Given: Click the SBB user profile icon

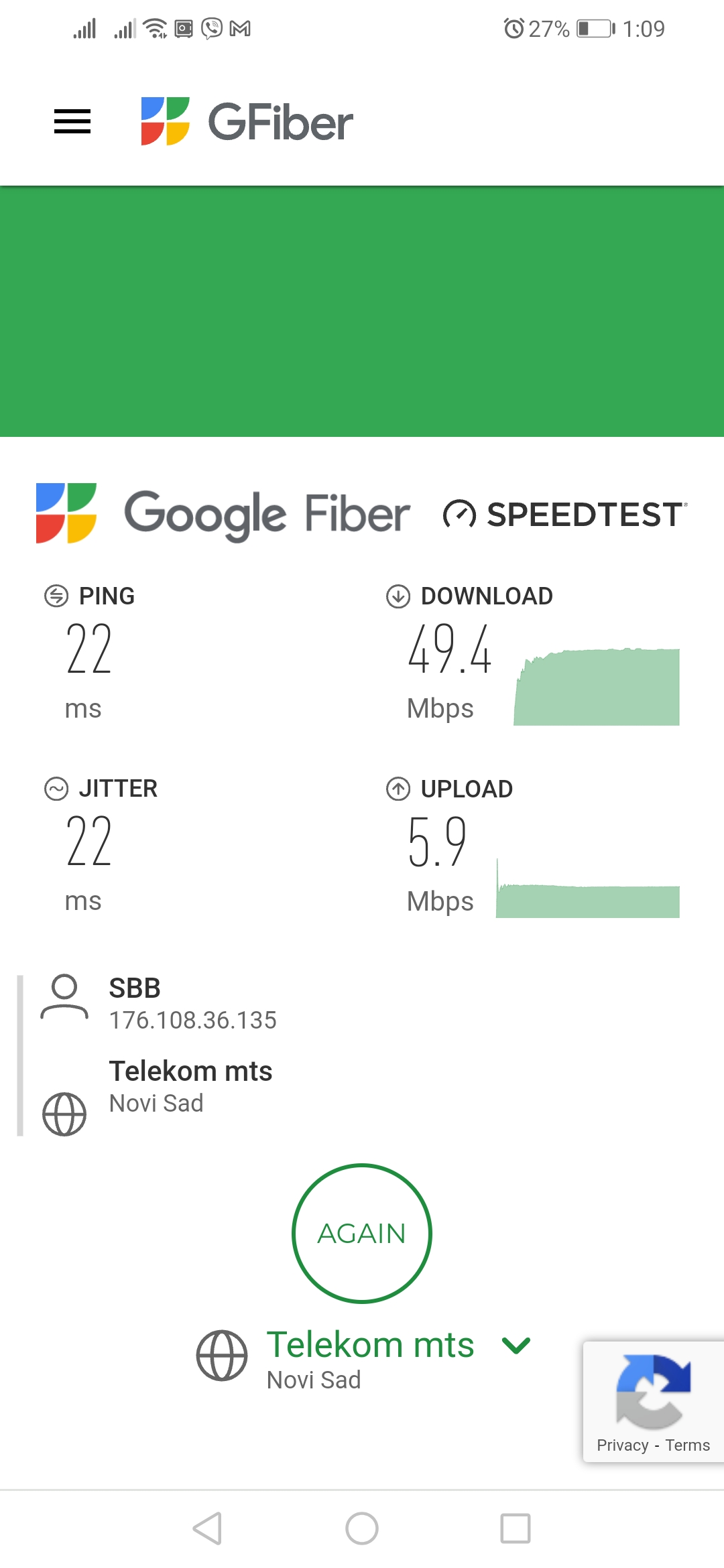Looking at the screenshot, I should [x=64, y=997].
